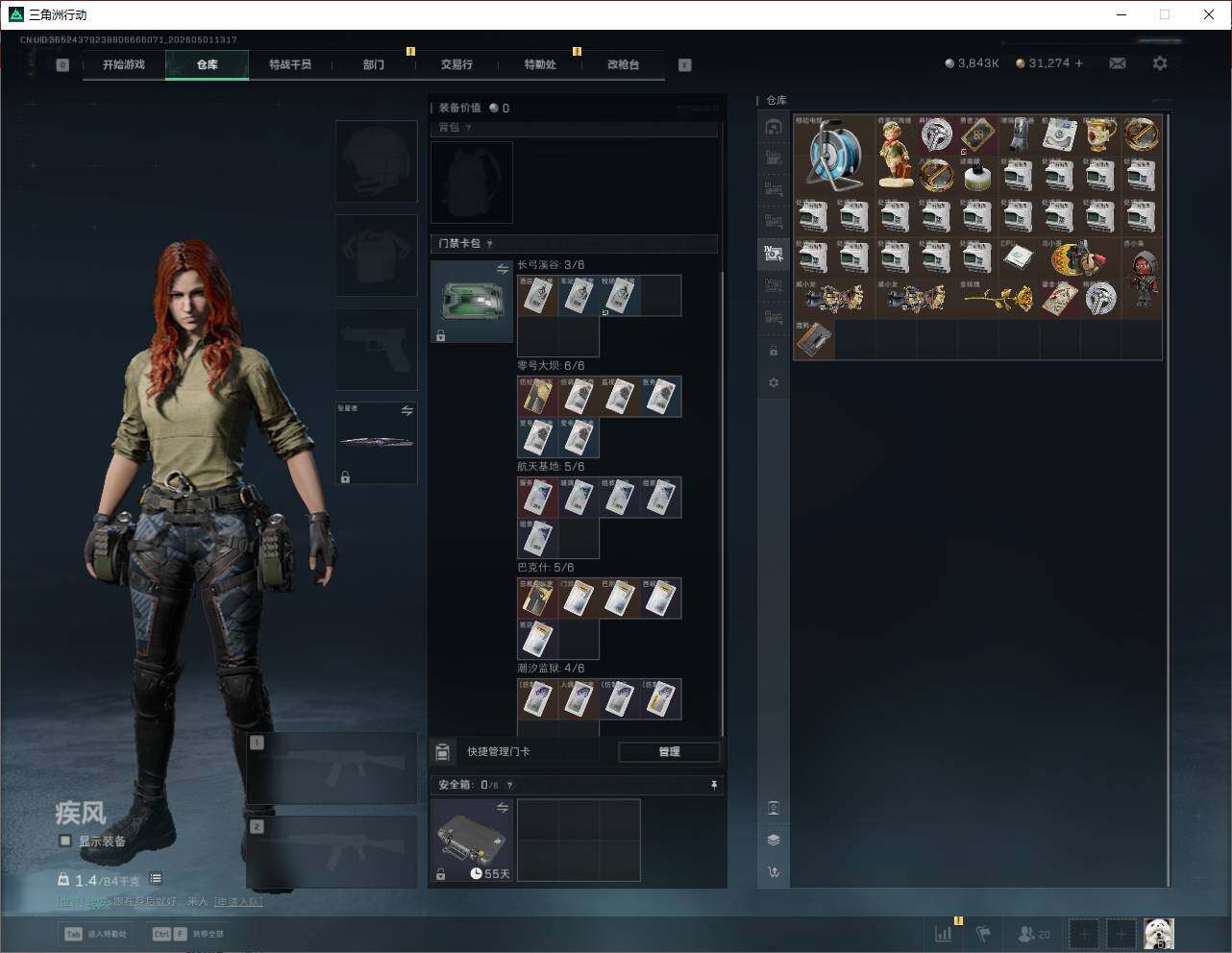Click swap arrows on the safe box
Screen dimensions: 1232x953
(502, 808)
